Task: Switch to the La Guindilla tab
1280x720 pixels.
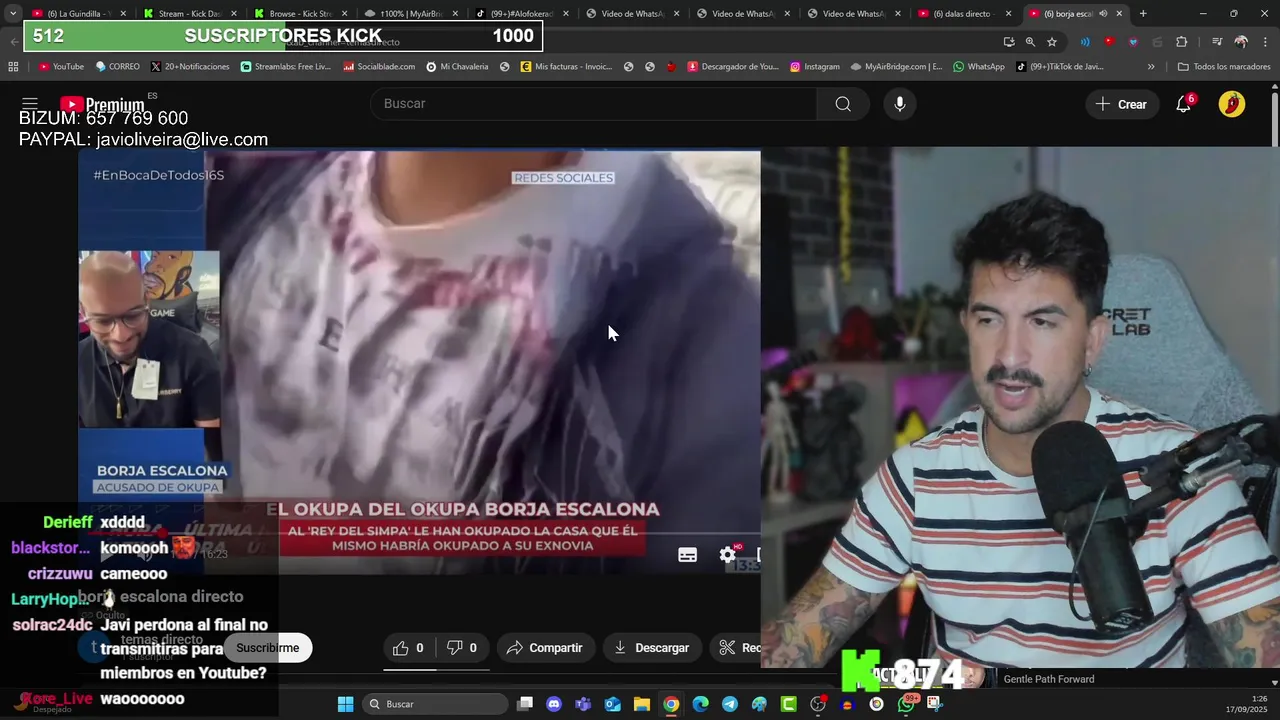Action: pos(80,14)
